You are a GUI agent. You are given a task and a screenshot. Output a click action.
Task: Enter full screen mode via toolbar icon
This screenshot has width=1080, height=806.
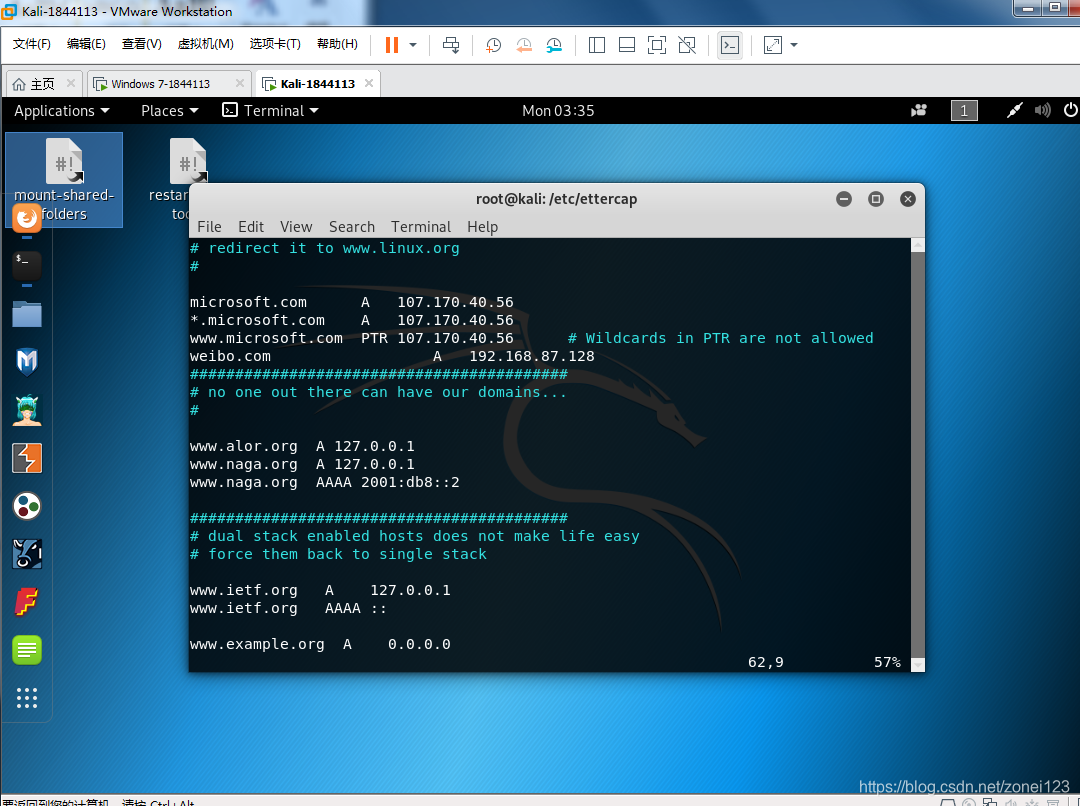coord(657,45)
